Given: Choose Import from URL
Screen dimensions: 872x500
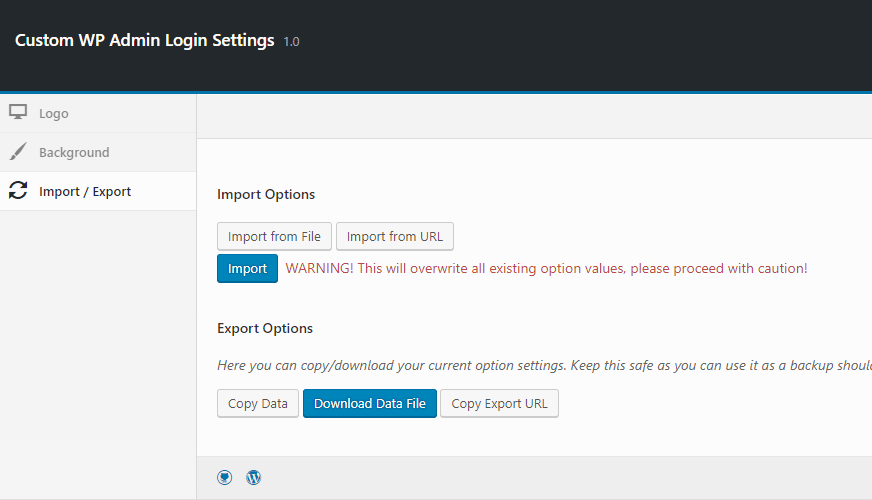Looking at the screenshot, I should [395, 236].
